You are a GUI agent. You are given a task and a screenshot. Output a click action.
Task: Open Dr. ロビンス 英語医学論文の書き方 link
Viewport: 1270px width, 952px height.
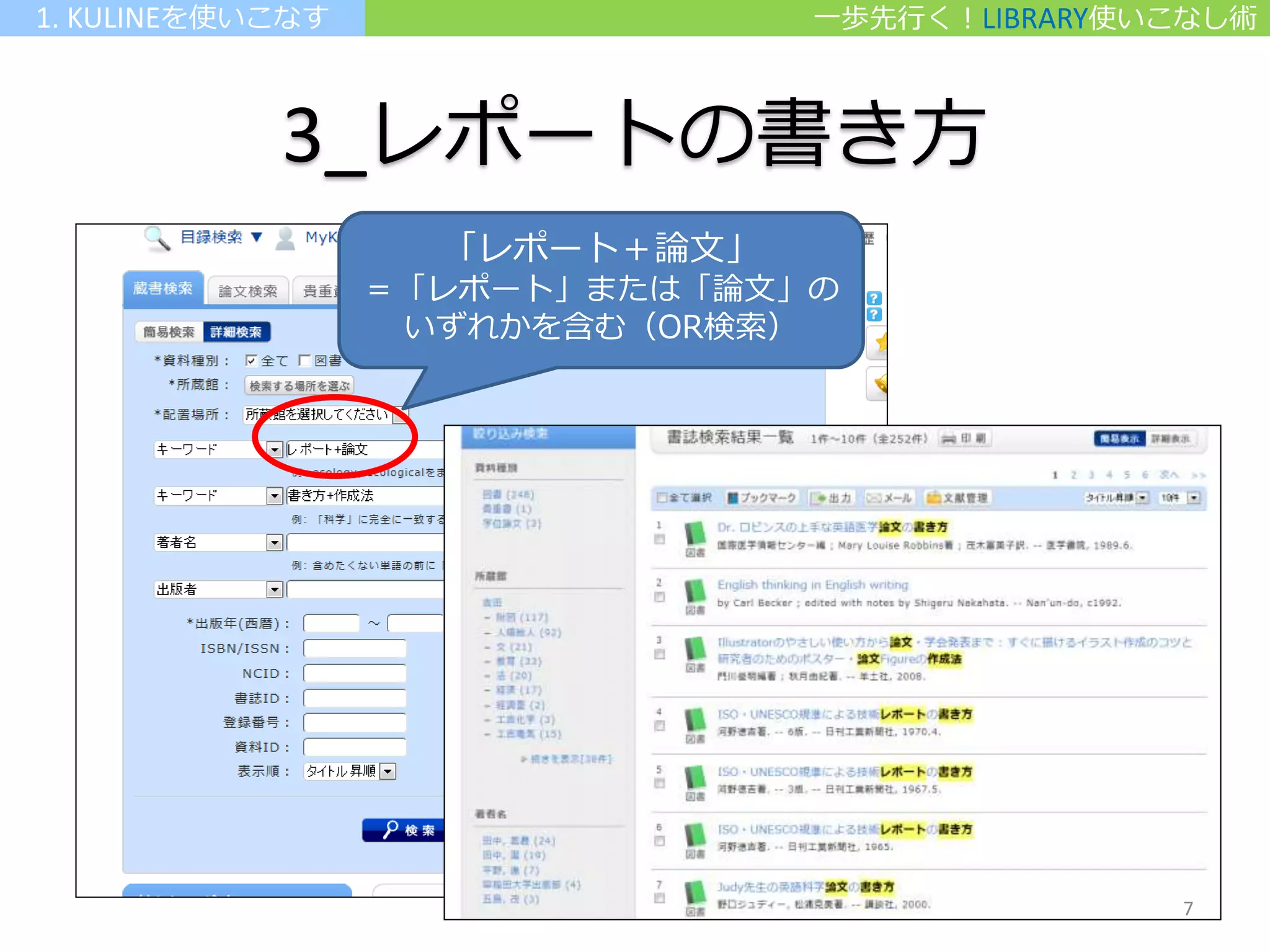832,527
